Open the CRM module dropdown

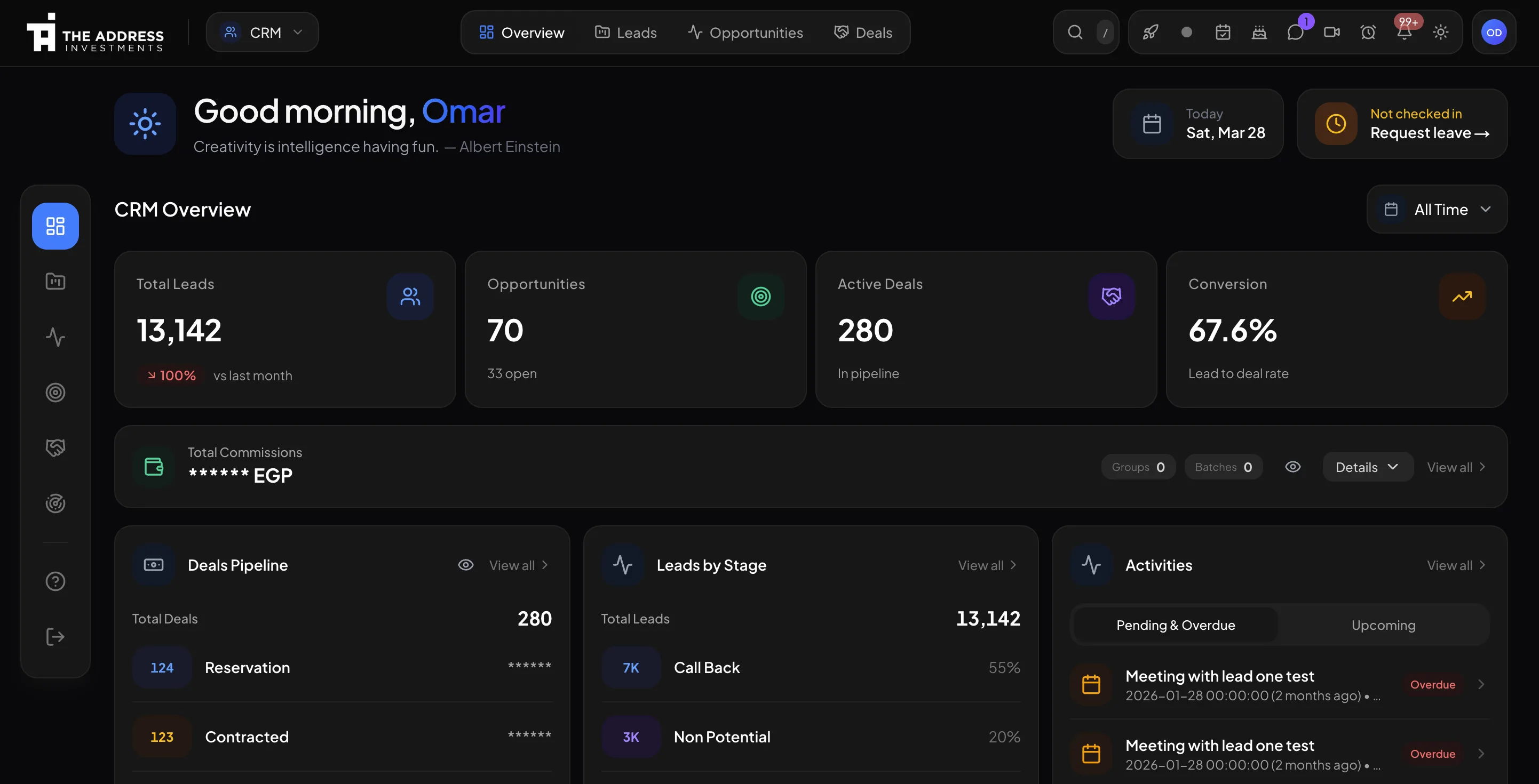pos(262,32)
